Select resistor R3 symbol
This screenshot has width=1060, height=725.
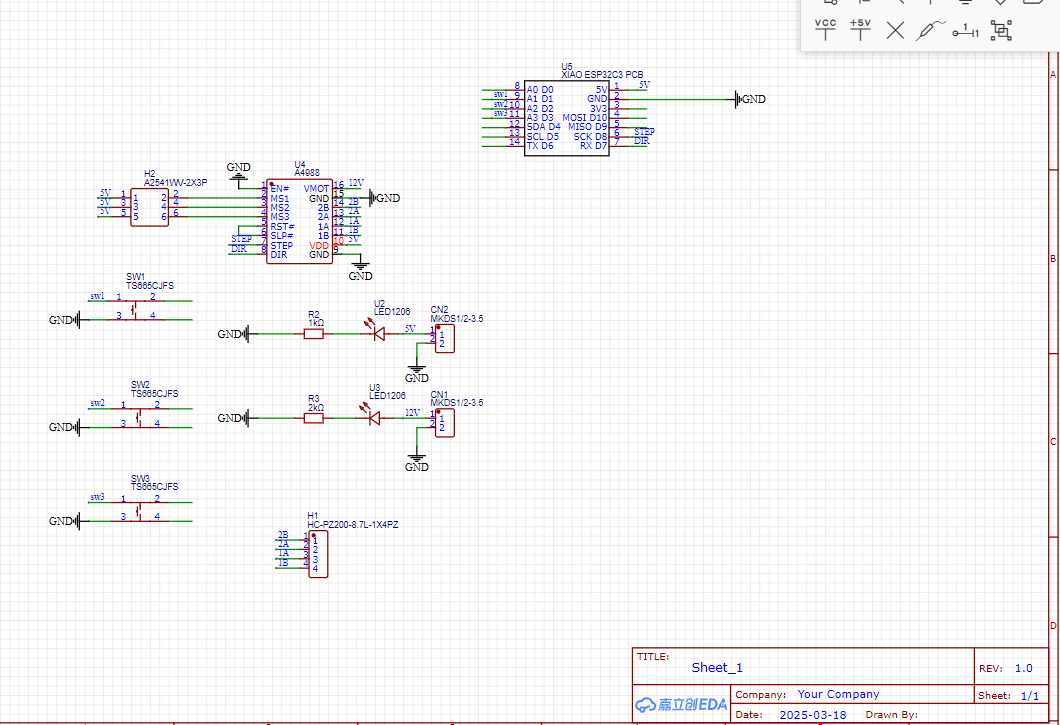click(314, 418)
